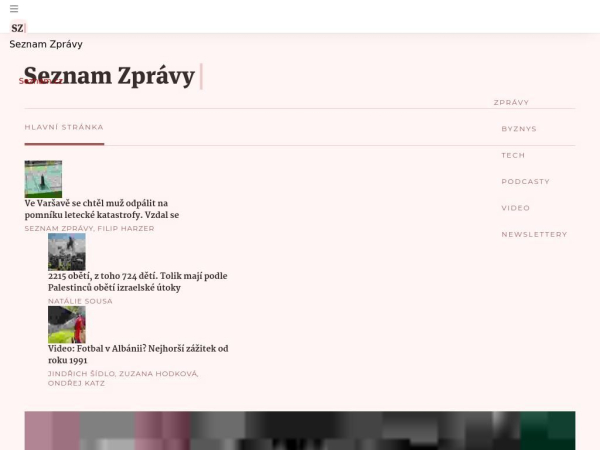The width and height of the screenshot is (600, 450).
Task: Go to the Tech section
Action: point(513,155)
